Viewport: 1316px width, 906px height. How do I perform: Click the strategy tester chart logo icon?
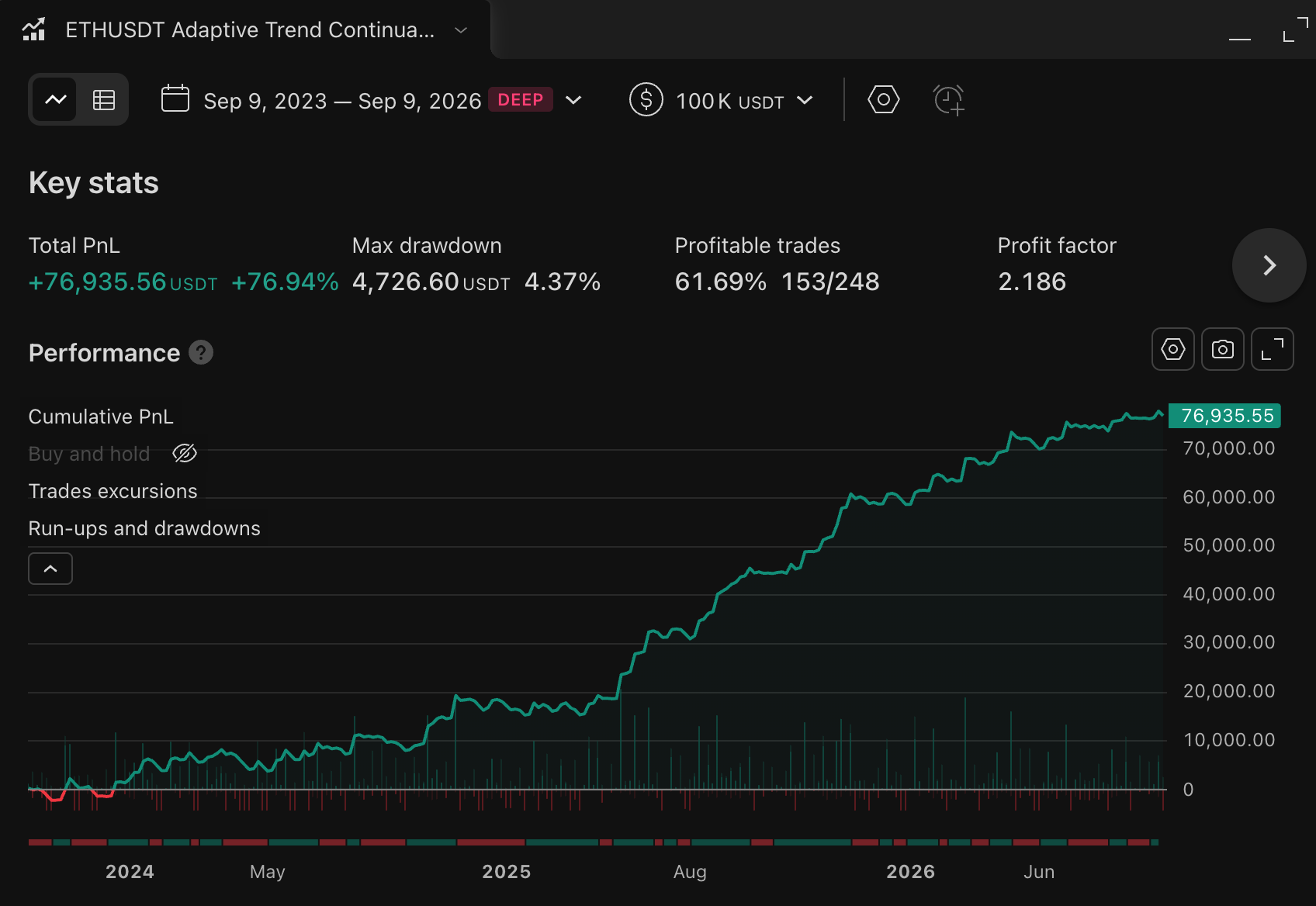click(33, 29)
